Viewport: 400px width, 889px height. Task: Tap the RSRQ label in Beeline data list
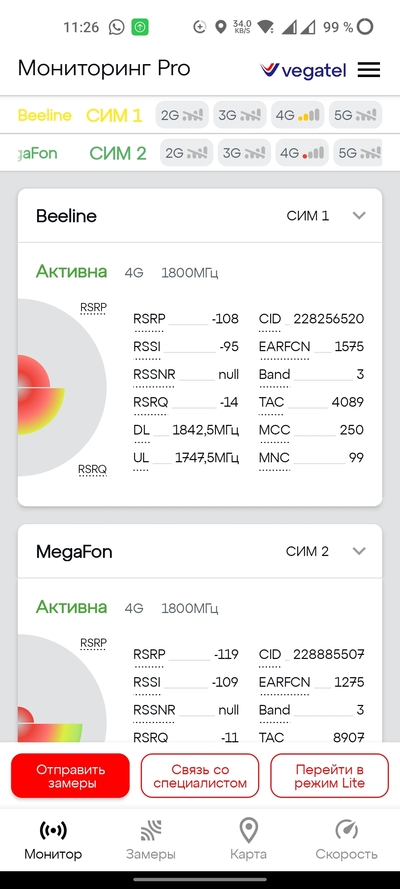pyautogui.click(x=151, y=402)
